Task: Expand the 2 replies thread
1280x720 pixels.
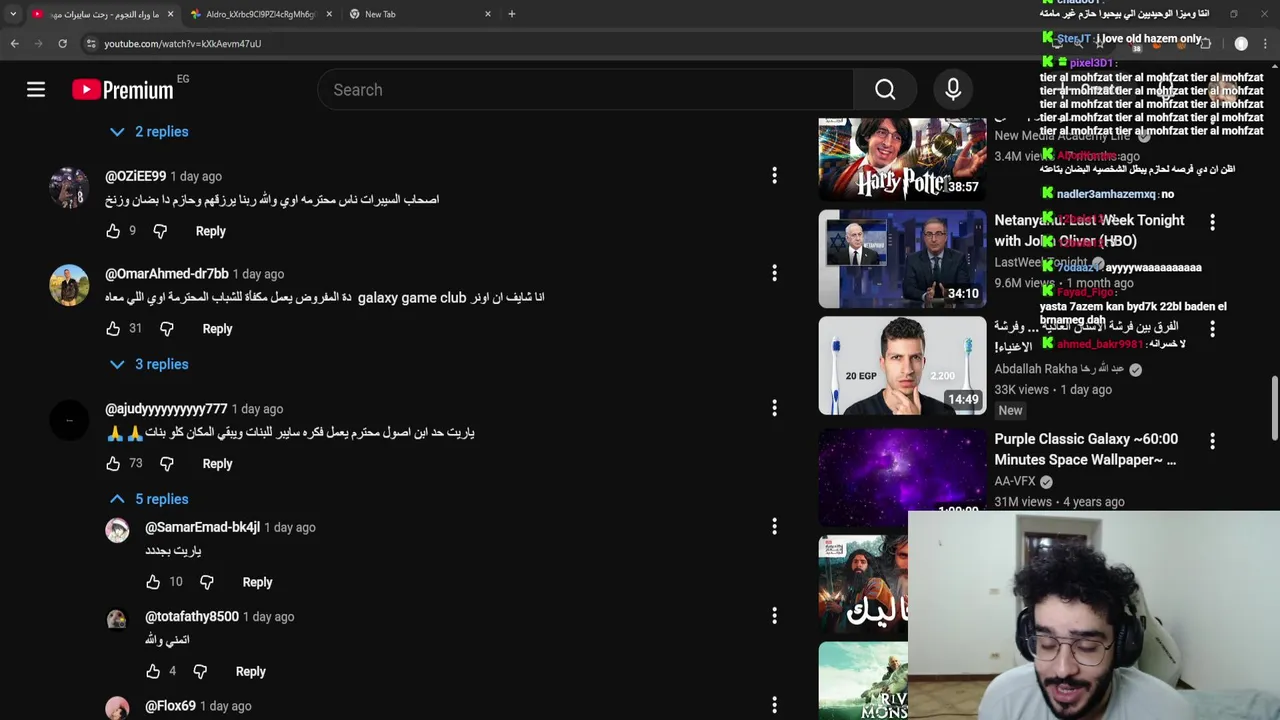Action: click(x=149, y=132)
